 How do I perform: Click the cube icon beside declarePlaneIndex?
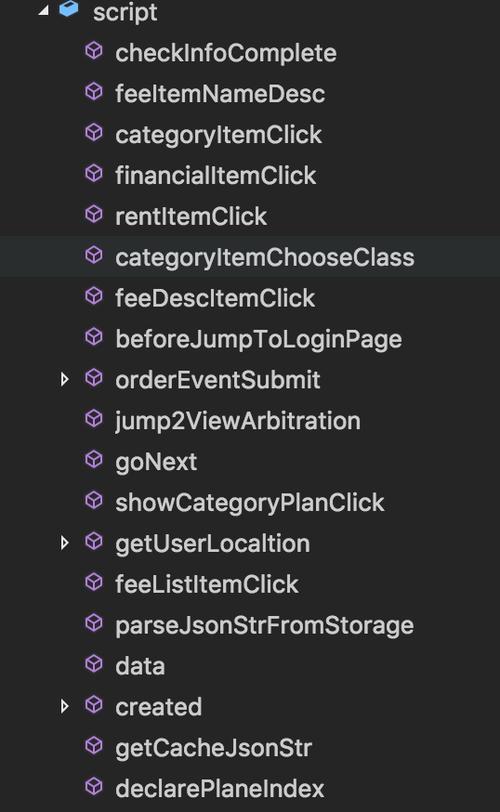(94, 787)
